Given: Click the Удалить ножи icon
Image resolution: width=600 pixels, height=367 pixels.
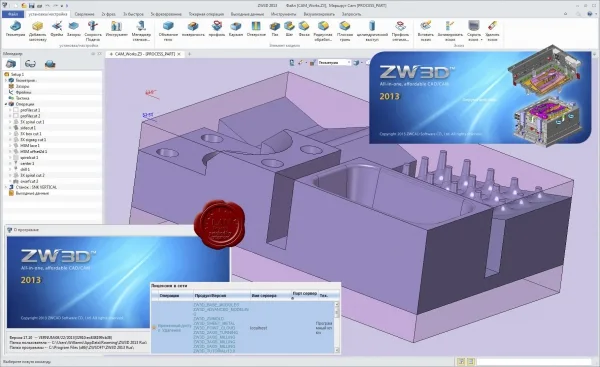Looking at the screenshot, I should click(x=492, y=27).
